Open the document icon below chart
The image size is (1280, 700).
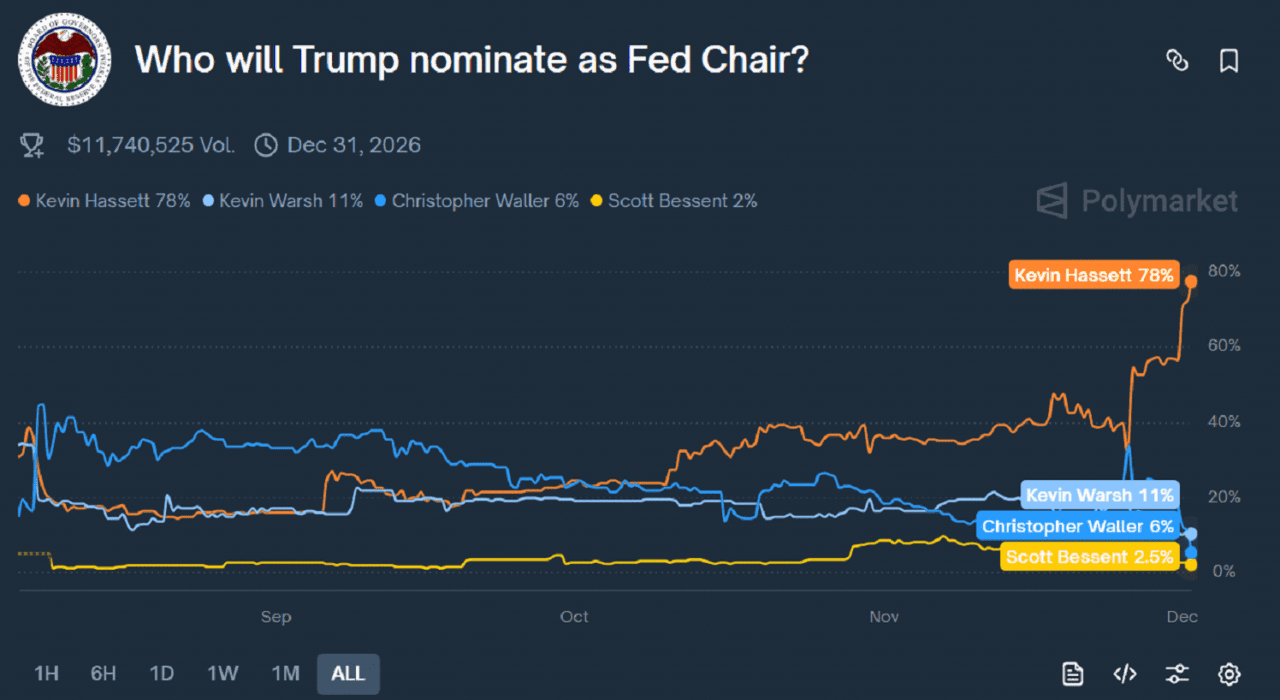point(1073,673)
